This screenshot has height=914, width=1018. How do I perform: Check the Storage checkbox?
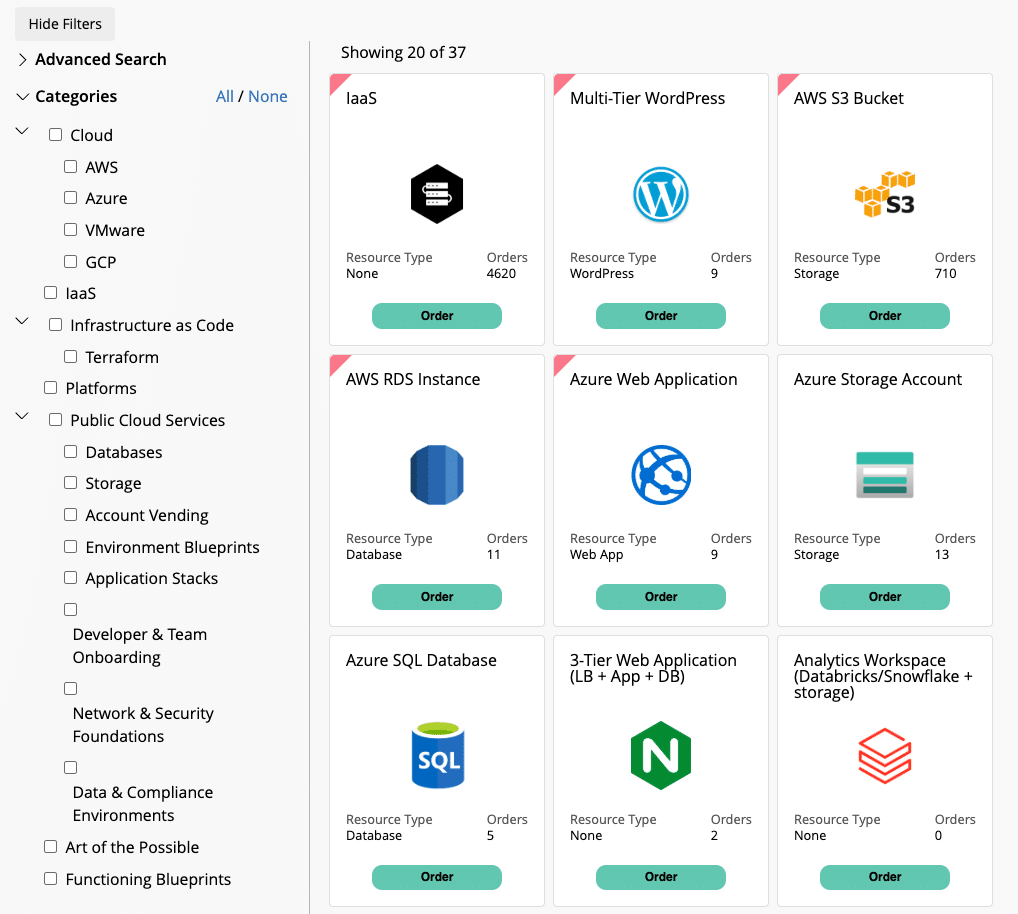tap(70, 482)
